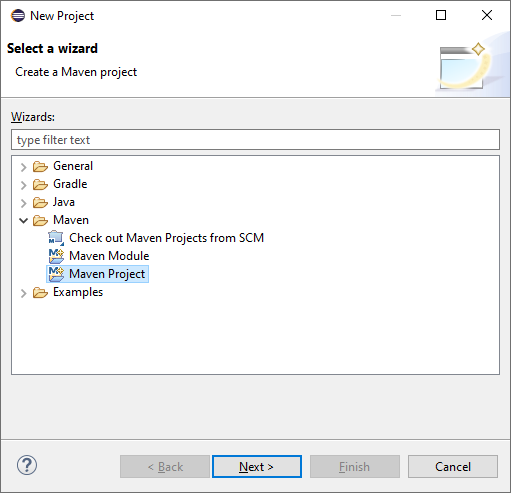Expand the Examples category

[23, 293]
